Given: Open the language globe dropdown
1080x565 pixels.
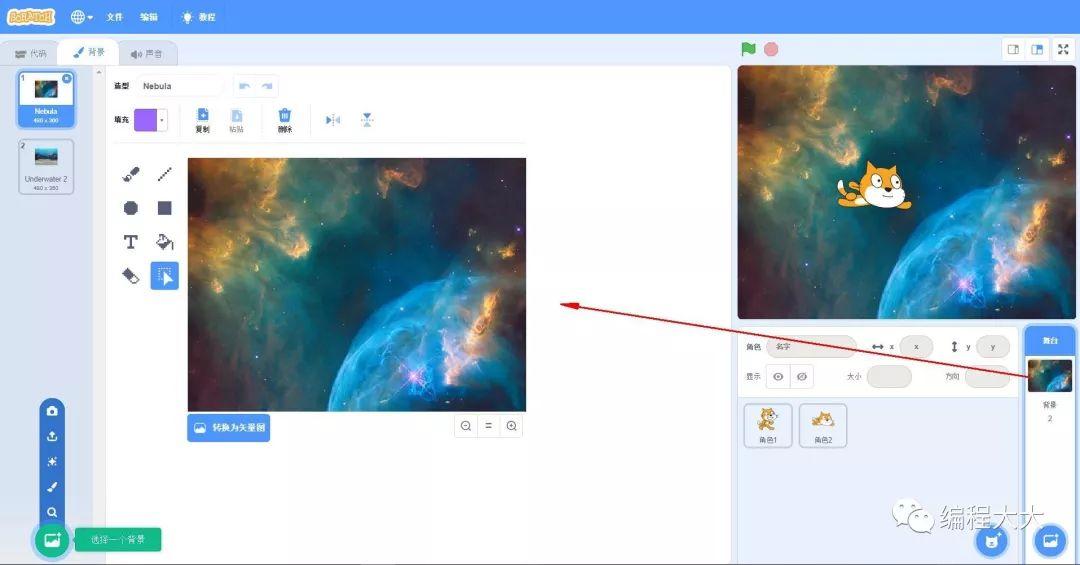Looking at the screenshot, I should (81, 17).
